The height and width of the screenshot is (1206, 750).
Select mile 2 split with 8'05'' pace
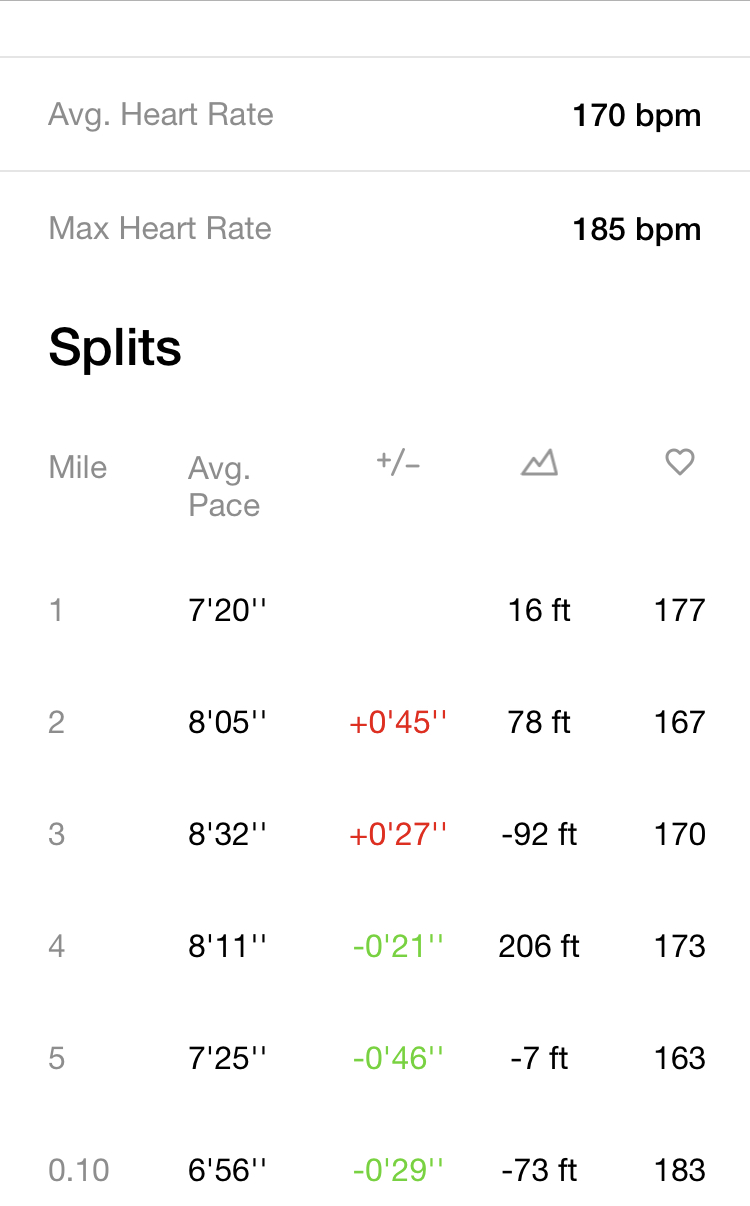point(375,722)
